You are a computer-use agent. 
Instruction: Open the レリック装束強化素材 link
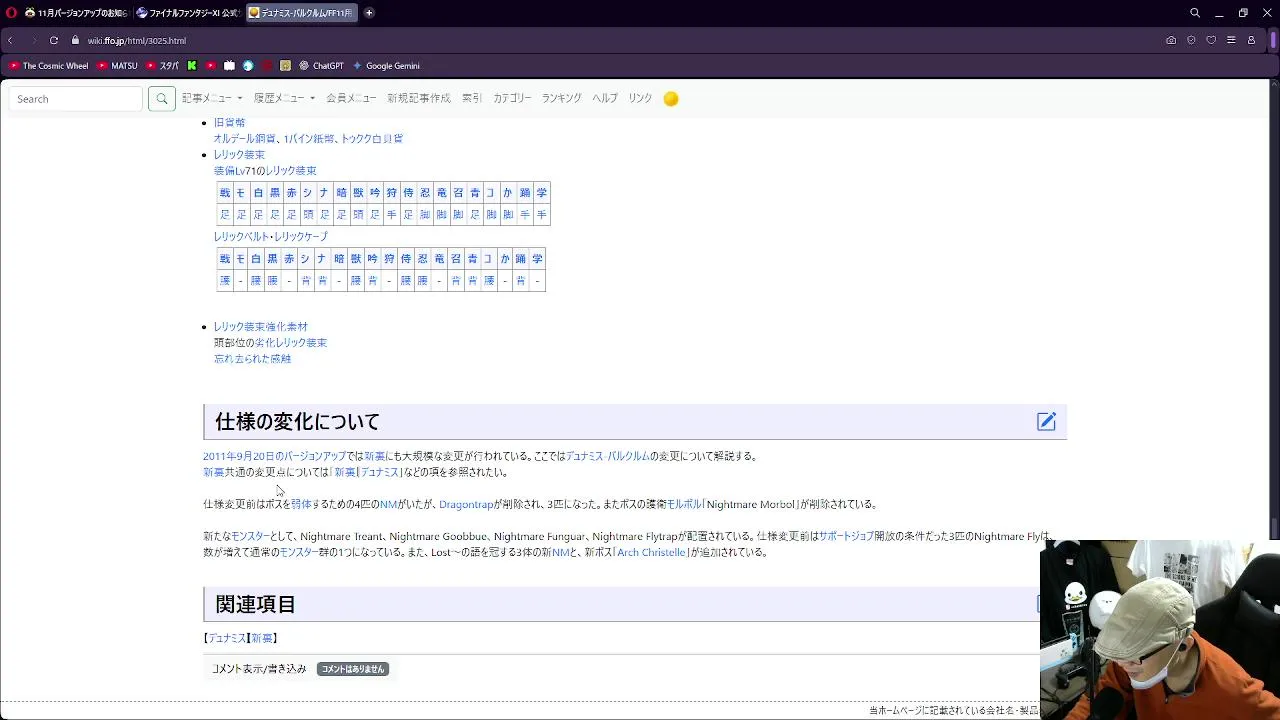pos(260,327)
